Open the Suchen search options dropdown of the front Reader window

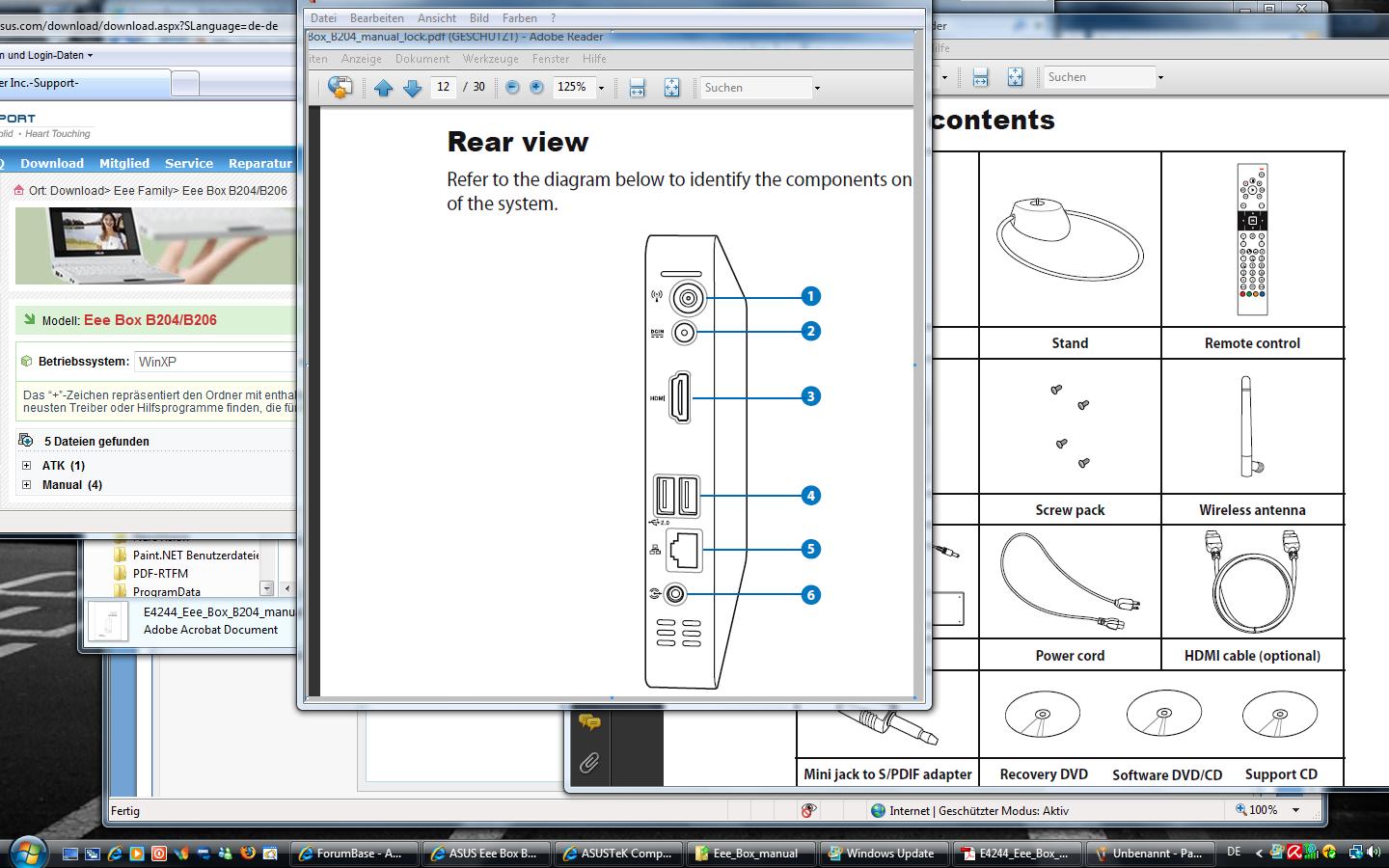pos(817,88)
